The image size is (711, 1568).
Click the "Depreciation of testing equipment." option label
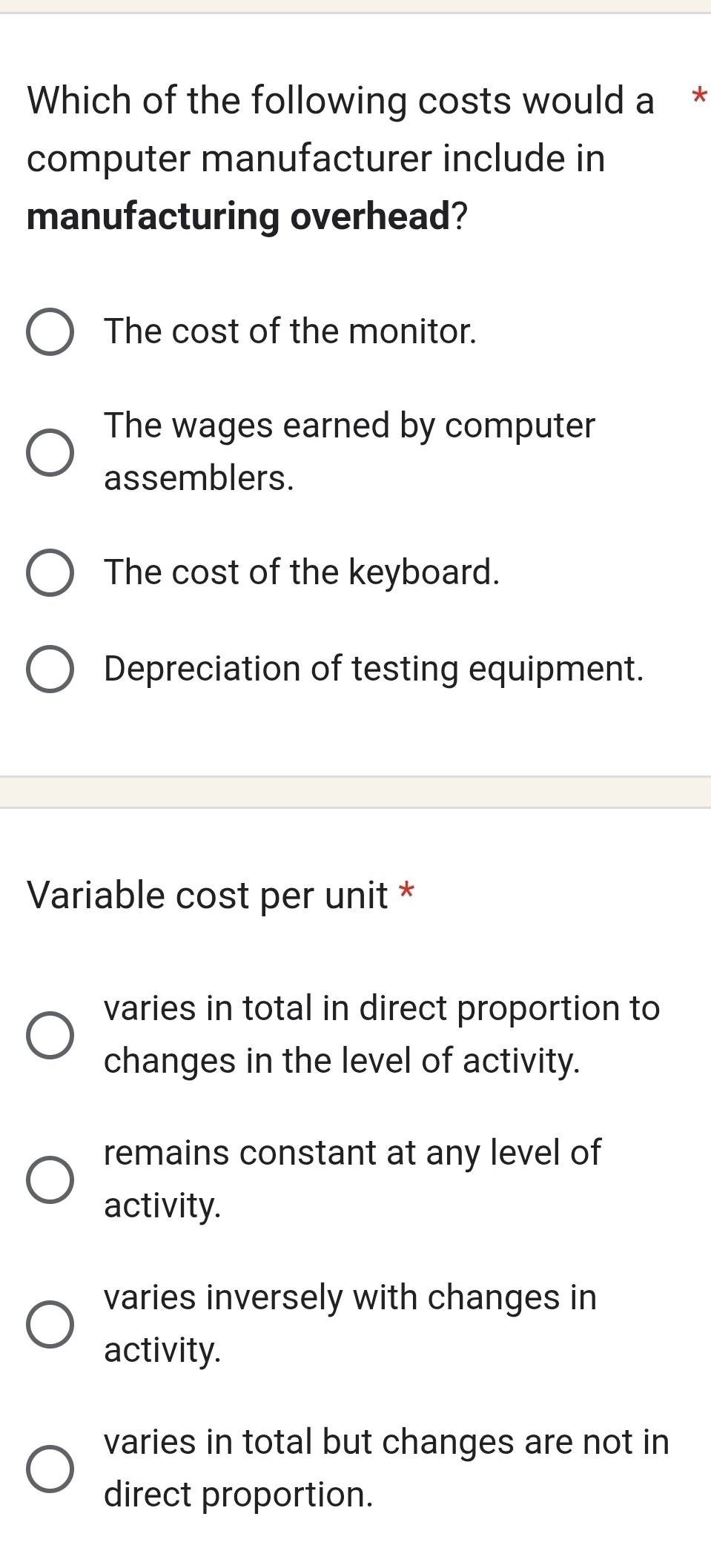[x=374, y=669]
